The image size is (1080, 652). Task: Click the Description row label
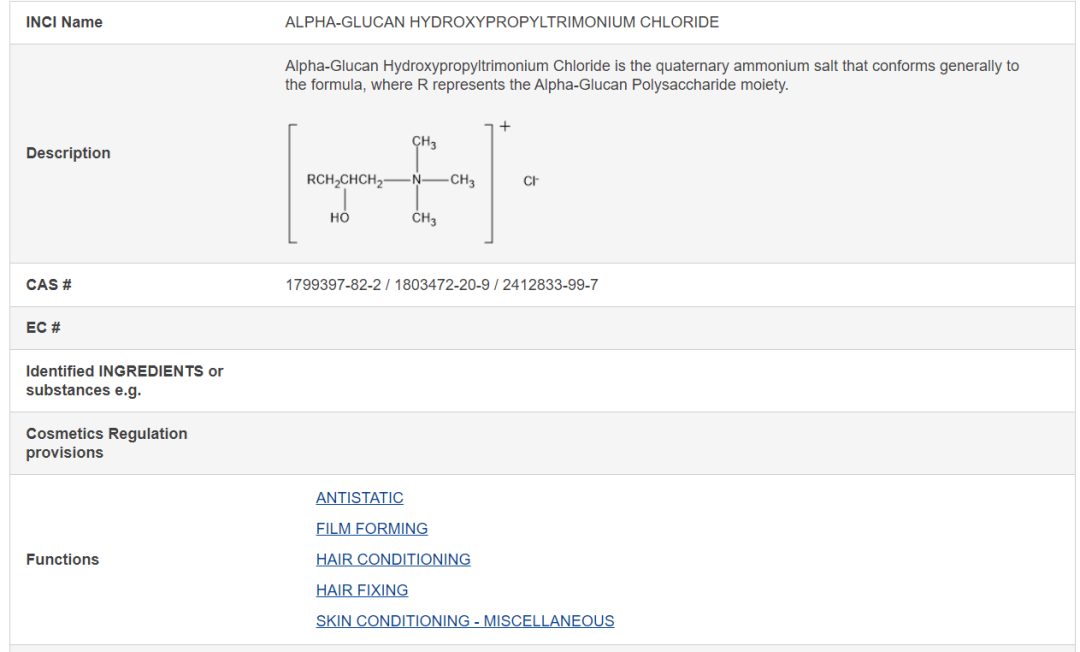[x=68, y=153]
